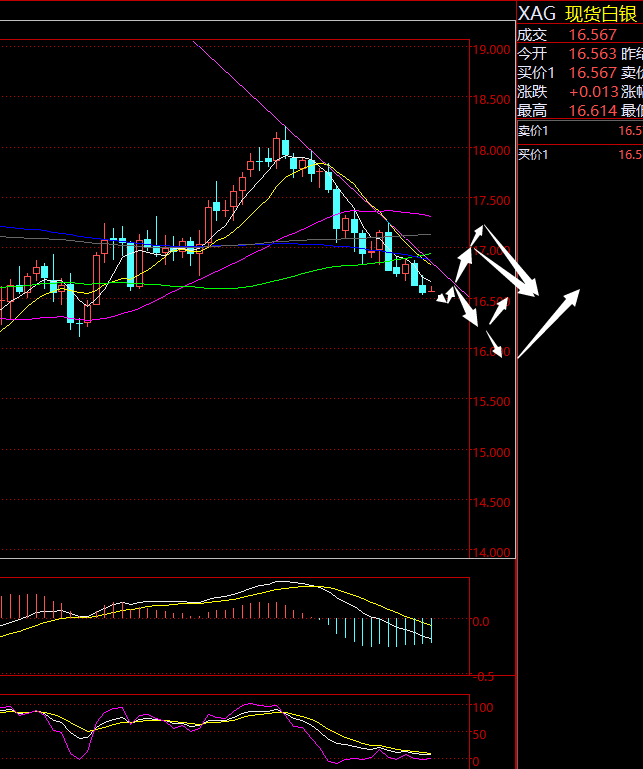643x769 pixels.
Task: Click the MACD -0.5 axis label
Action: click(x=484, y=677)
